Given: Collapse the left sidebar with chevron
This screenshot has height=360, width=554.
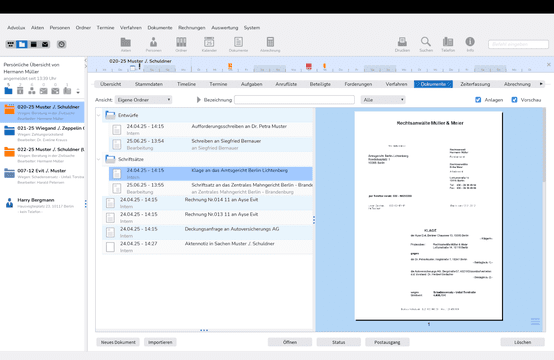Looking at the screenshot, I should (x=86, y=61).
